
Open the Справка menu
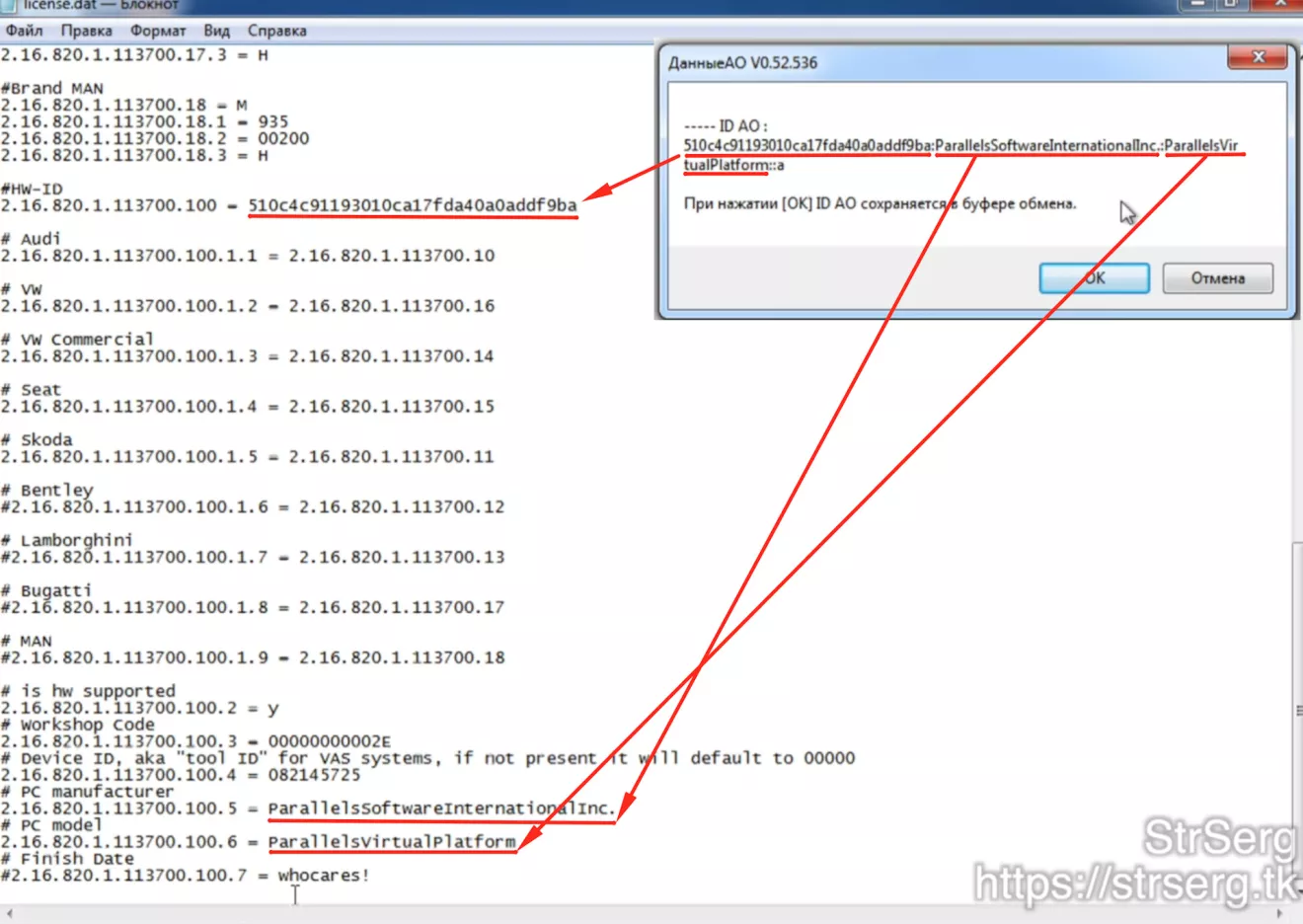click(276, 31)
